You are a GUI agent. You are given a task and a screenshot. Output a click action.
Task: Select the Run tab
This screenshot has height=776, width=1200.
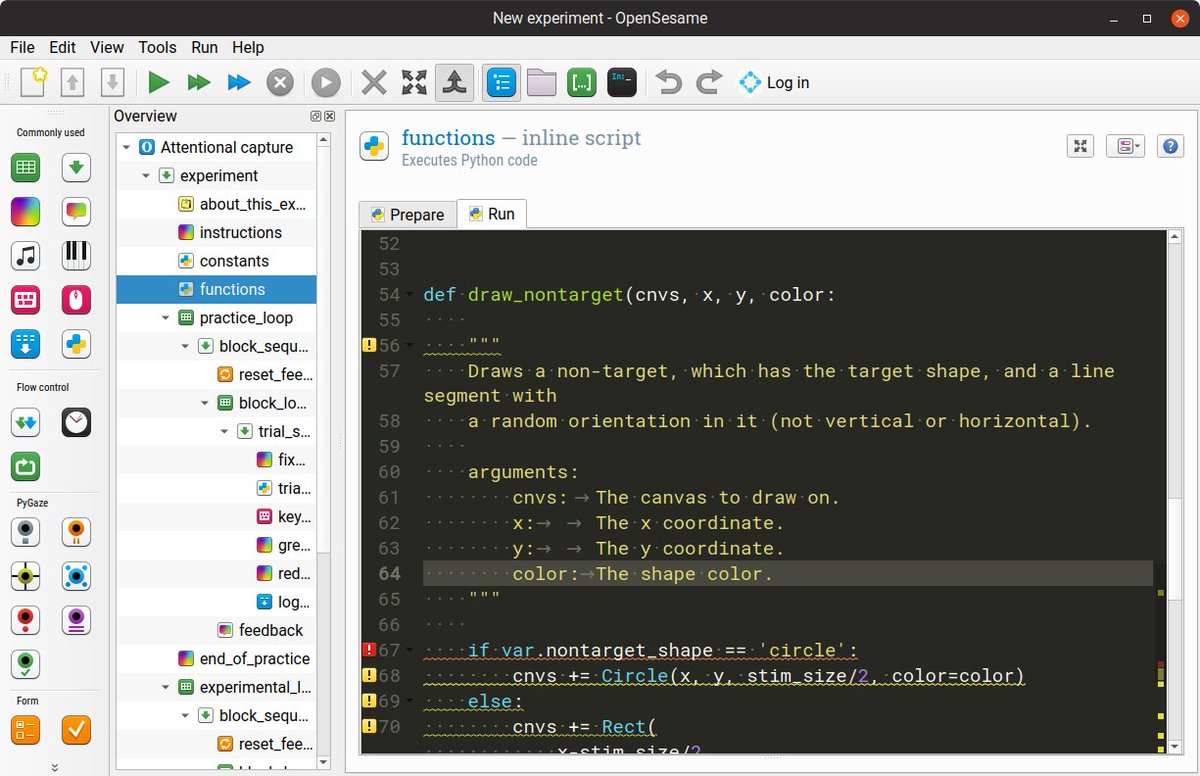[x=491, y=214]
